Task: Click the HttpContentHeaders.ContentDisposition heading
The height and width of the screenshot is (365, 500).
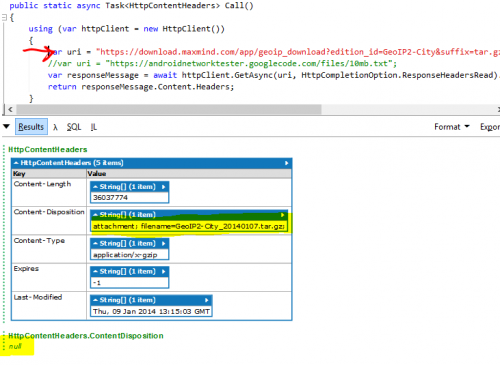Action: pos(86,336)
